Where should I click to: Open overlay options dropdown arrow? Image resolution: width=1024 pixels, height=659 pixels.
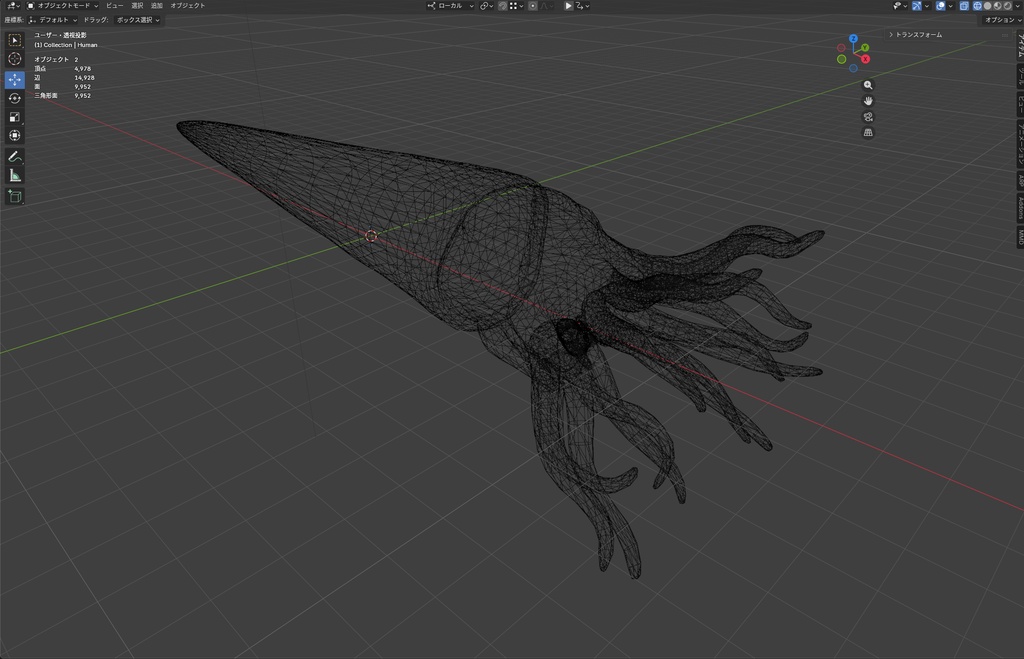coord(950,6)
